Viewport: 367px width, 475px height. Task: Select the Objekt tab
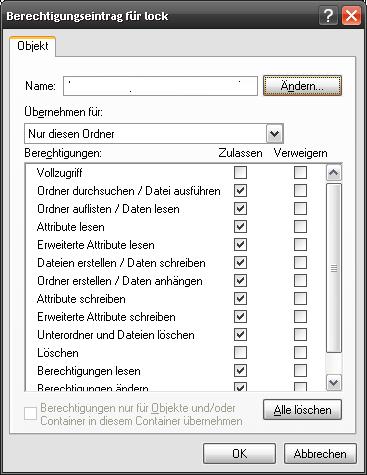[x=33, y=46]
